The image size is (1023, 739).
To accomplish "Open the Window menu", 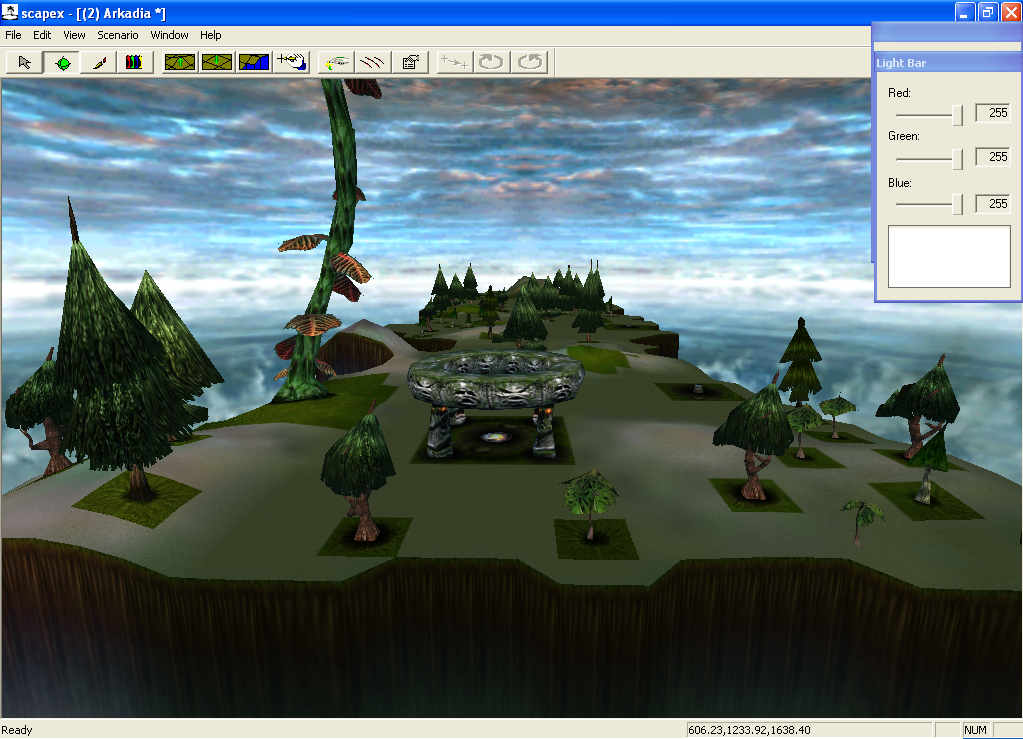I will pos(169,35).
